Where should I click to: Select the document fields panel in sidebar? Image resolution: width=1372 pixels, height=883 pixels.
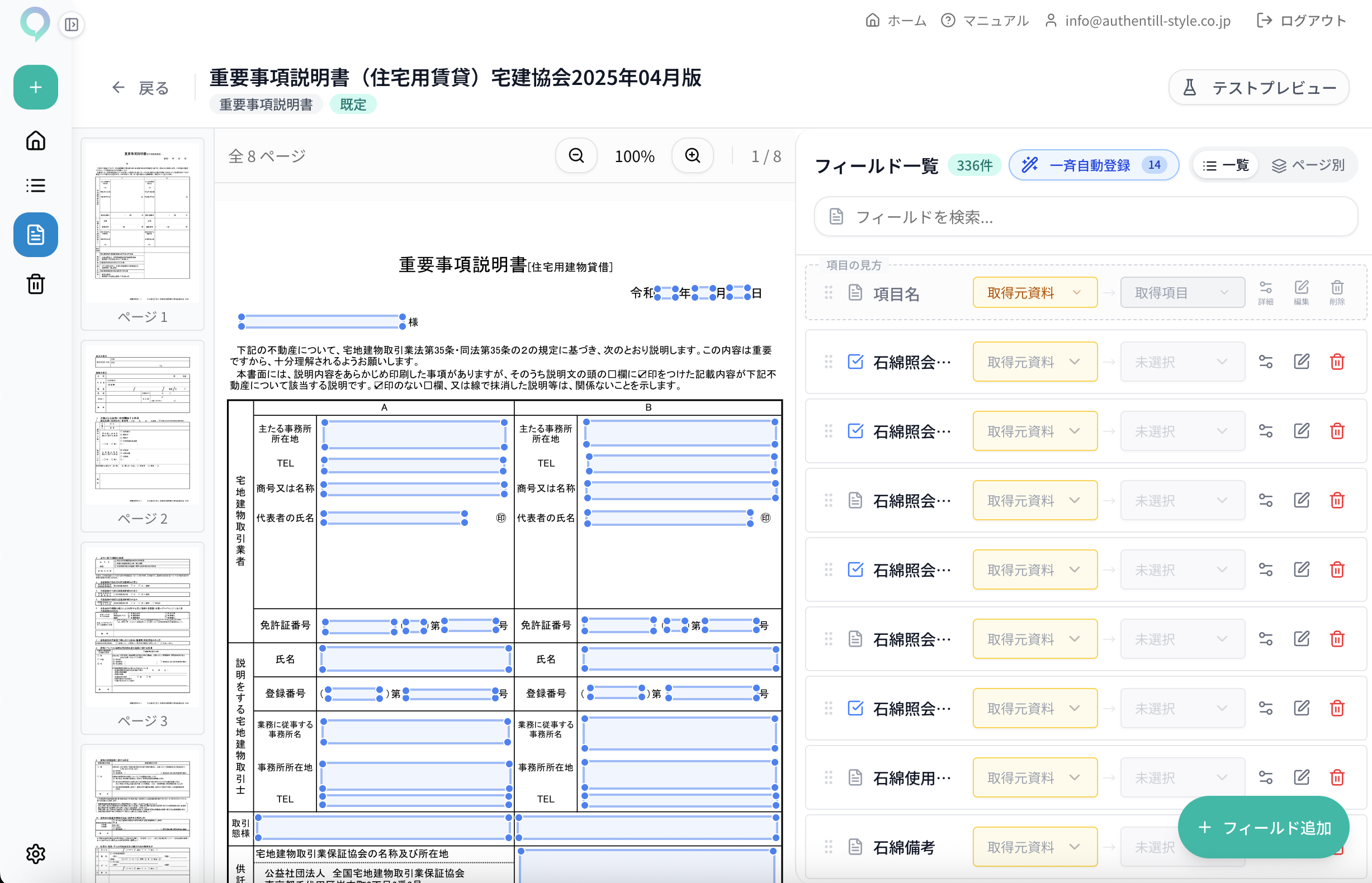(x=36, y=235)
